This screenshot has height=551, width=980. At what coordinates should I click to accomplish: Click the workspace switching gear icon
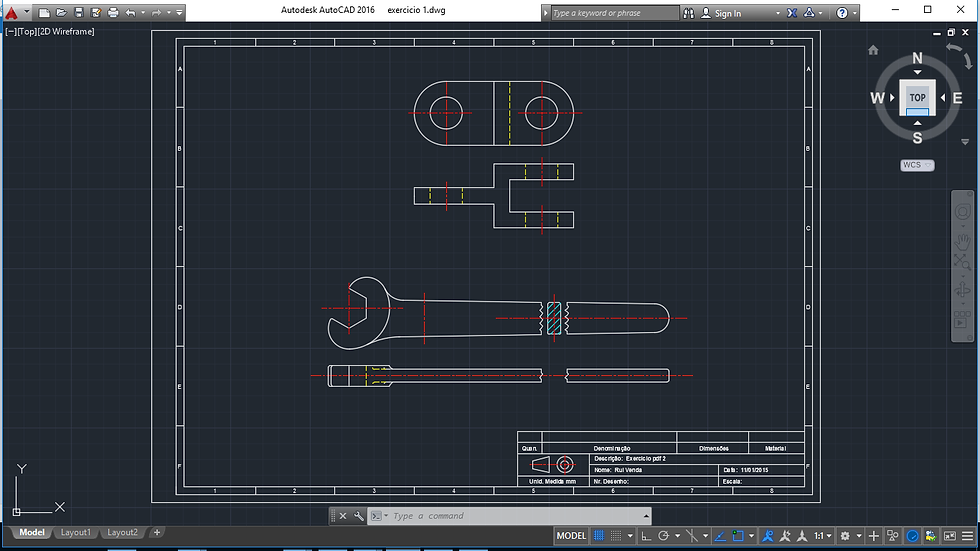845,535
